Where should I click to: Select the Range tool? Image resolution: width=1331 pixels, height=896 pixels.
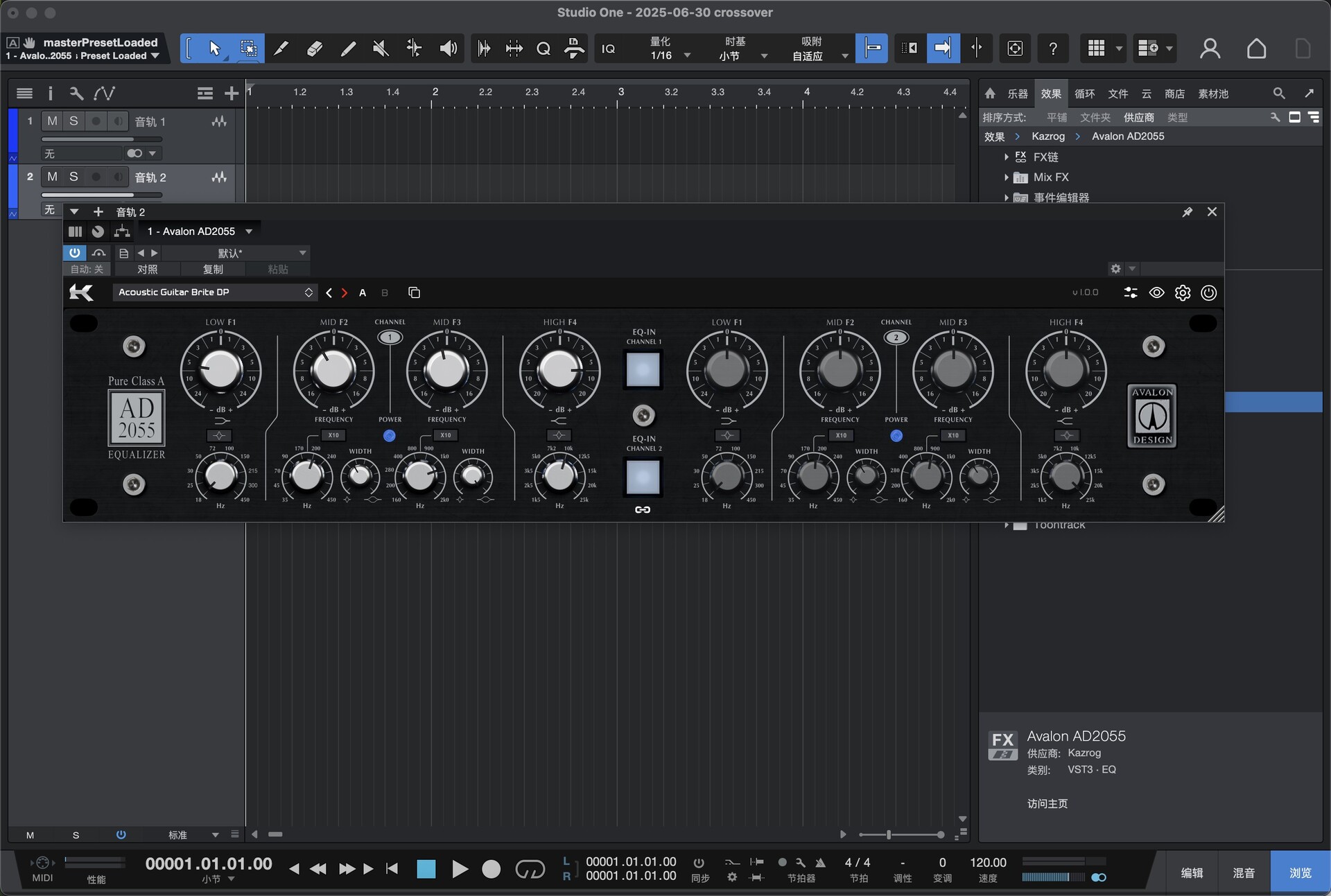pyautogui.click(x=248, y=48)
